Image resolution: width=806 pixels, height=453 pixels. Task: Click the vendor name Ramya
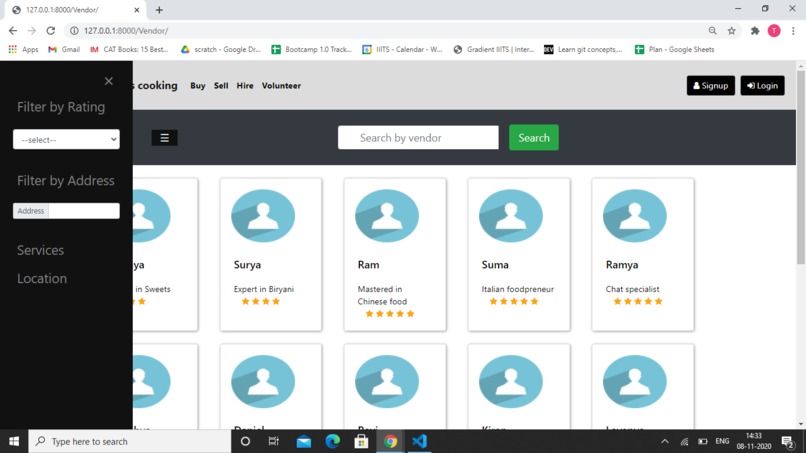point(622,265)
